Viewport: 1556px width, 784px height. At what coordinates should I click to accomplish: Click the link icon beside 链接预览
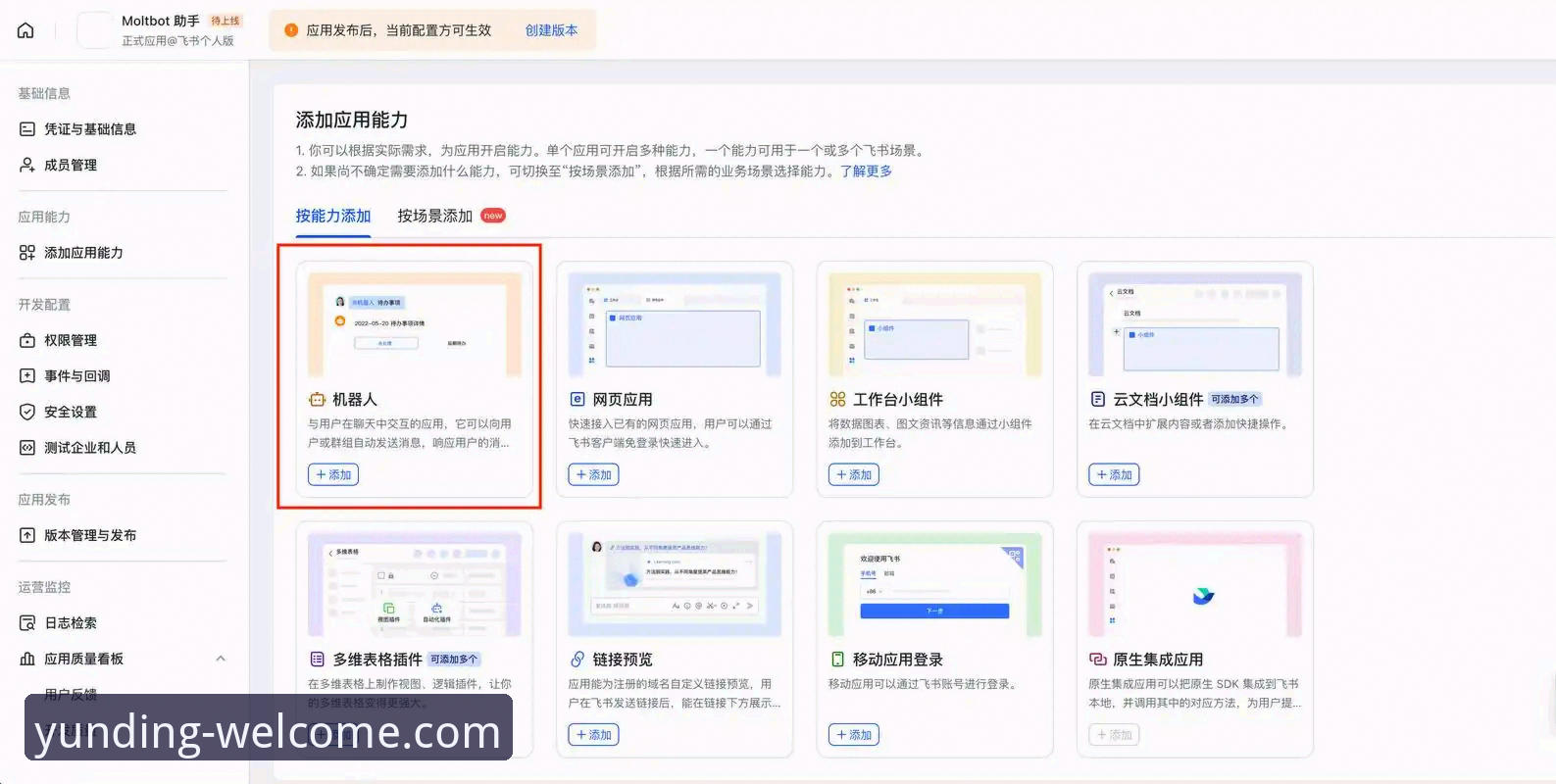click(x=577, y=660)
